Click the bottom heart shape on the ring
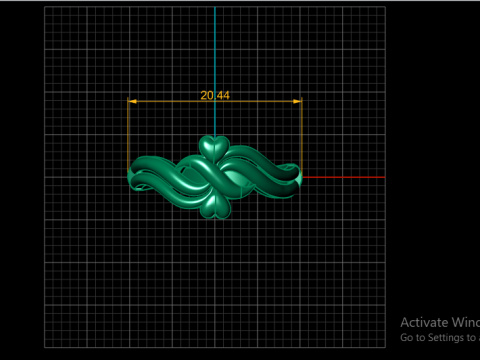The height and width of the screenshot is (360, 480). pos(215,207)
